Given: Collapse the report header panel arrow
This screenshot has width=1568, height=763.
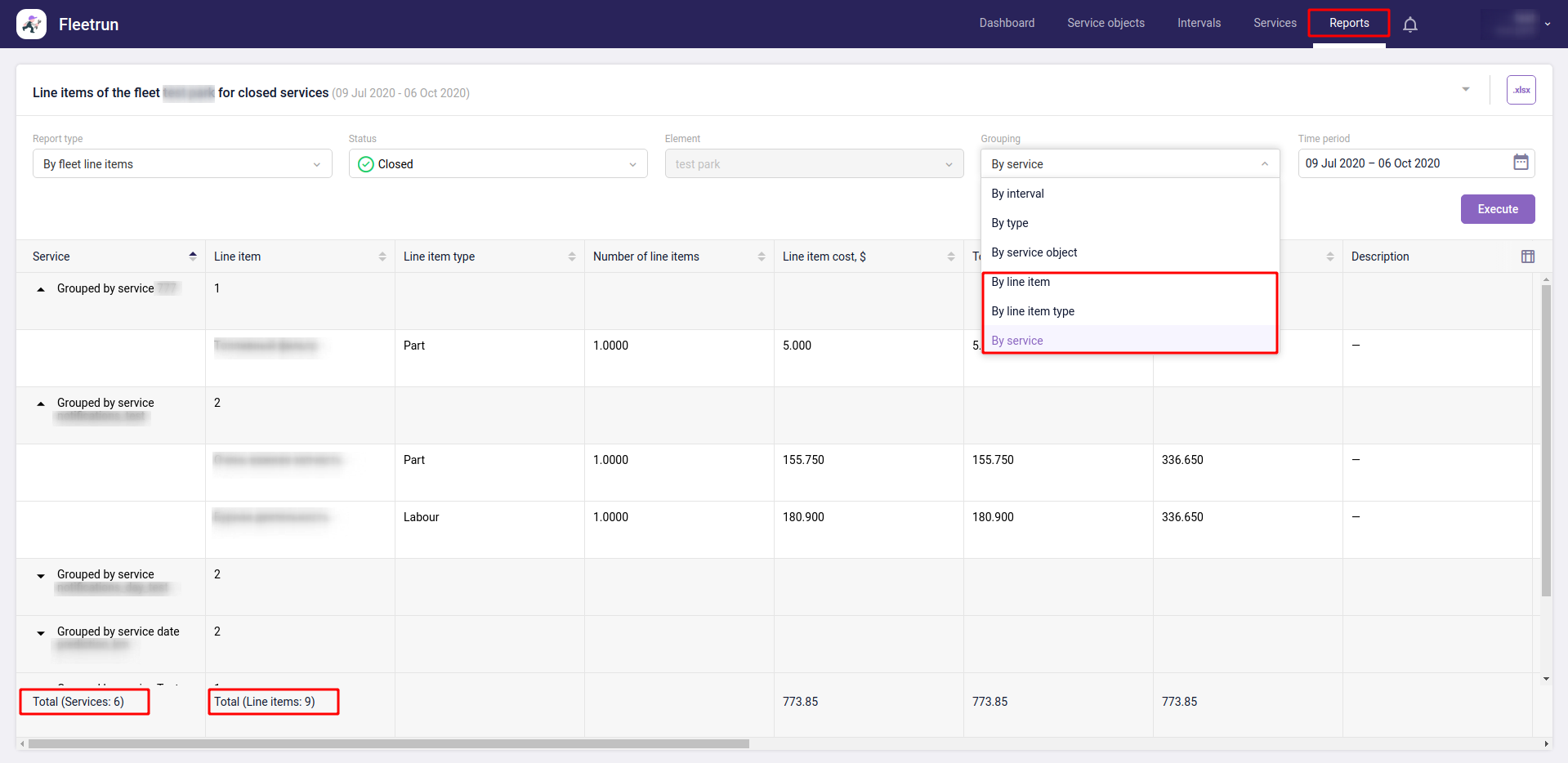Looking at the screenshot, I should pos(1465,89).
